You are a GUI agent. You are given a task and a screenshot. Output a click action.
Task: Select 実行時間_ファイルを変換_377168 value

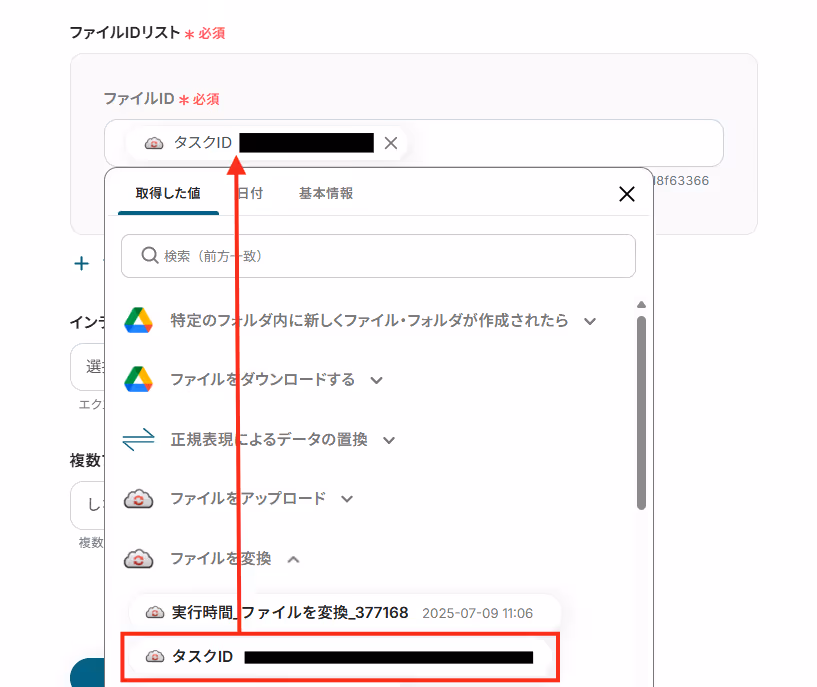click(x=345, y=613)
